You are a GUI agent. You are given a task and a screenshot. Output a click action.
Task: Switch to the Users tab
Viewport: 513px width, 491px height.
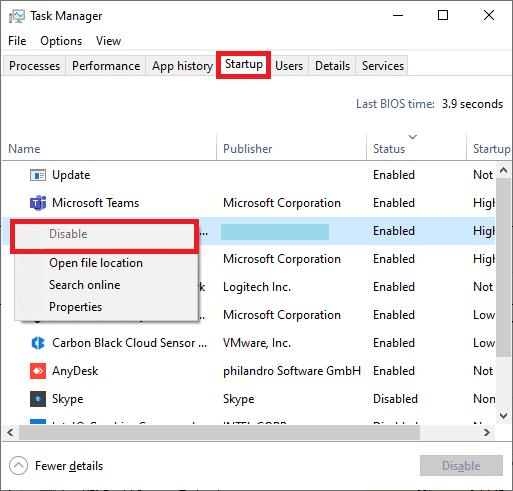[289, 66]
